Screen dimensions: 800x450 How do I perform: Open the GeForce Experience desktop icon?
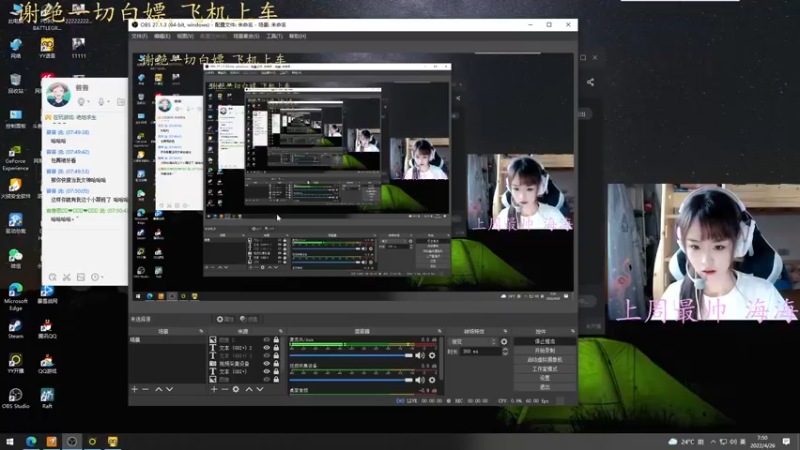tap(15, 158)
